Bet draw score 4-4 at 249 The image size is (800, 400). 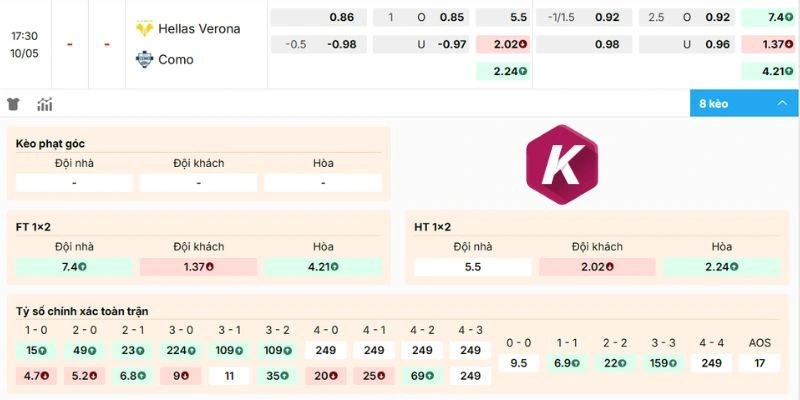pos(711,363)
